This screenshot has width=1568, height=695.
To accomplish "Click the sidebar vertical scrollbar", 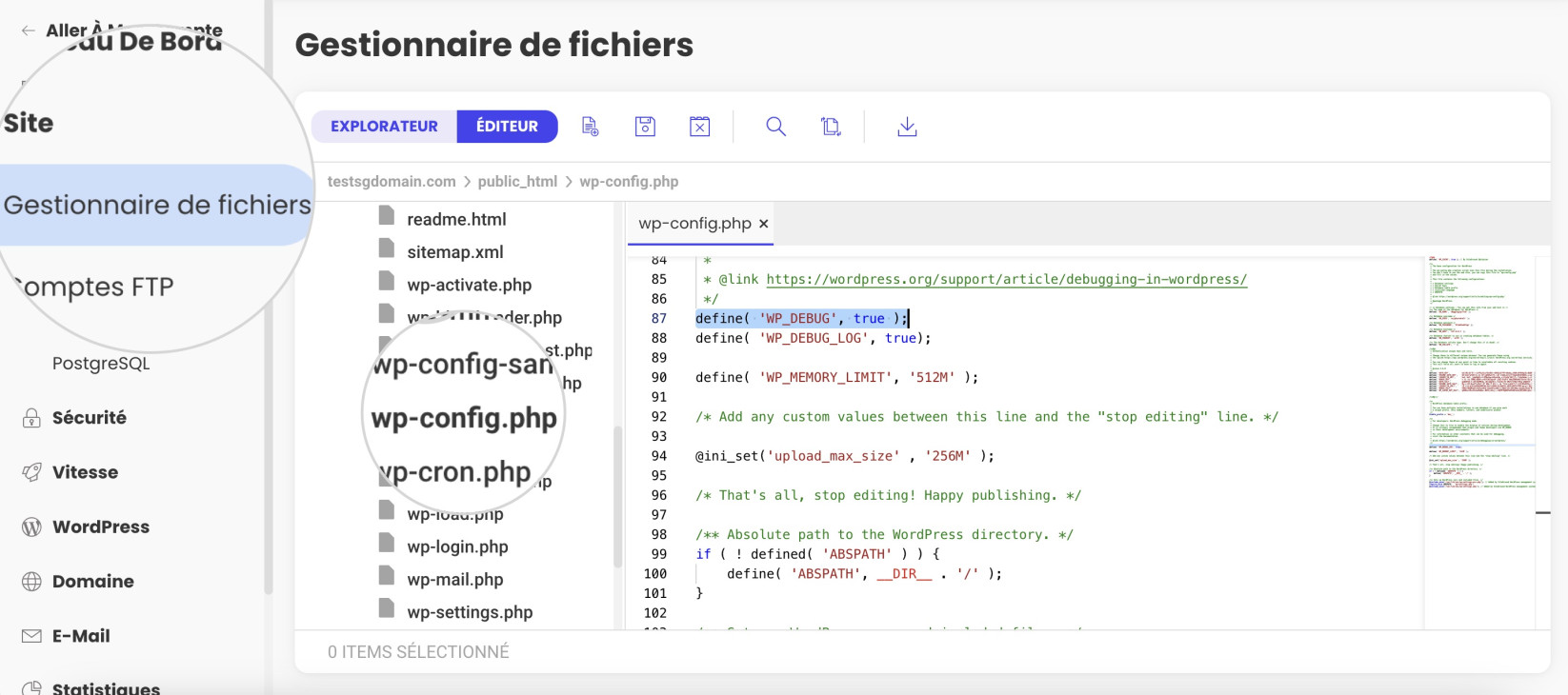I will pyautogui.click(x=269, y=295).
